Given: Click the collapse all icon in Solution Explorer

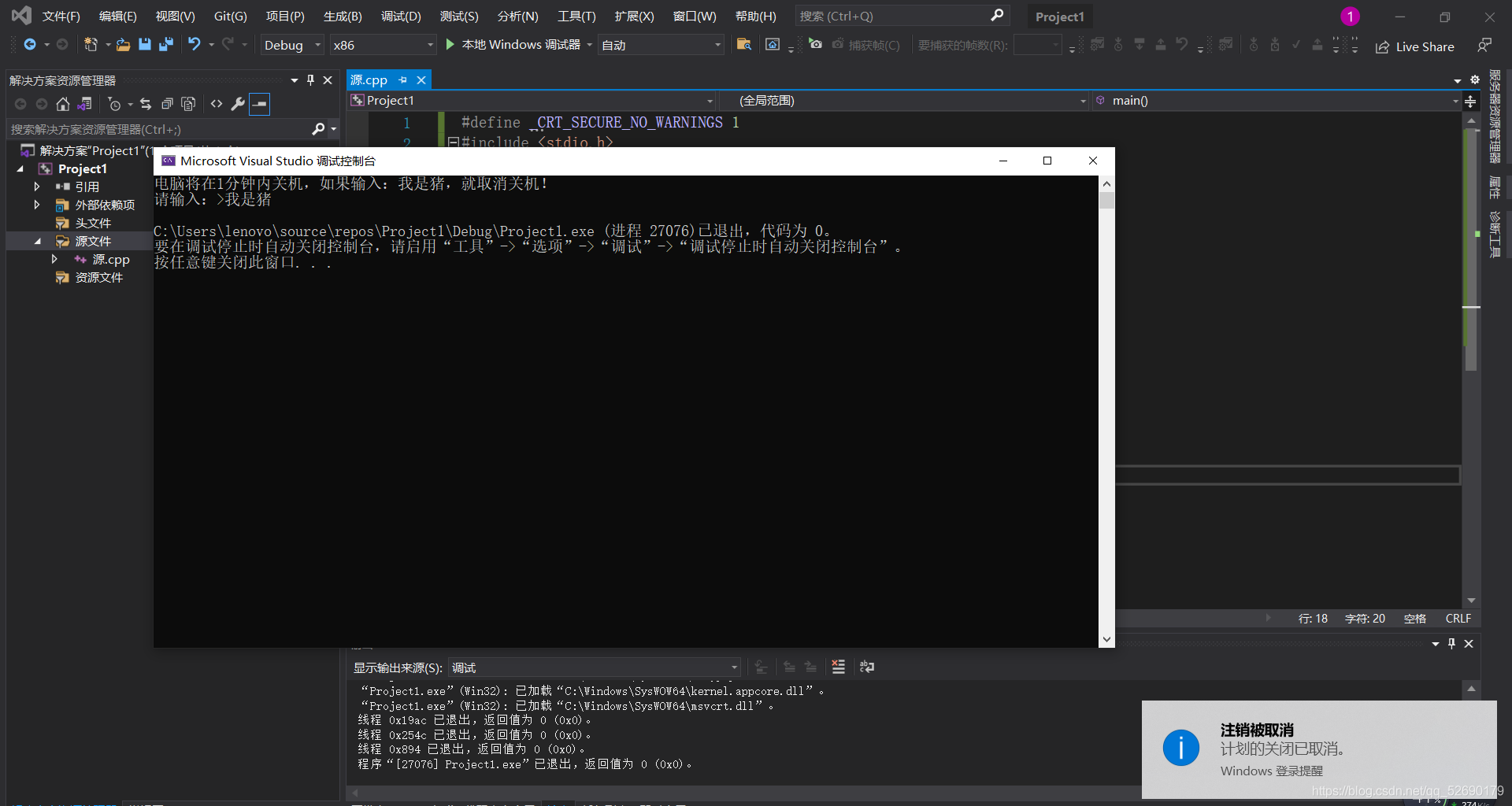Looking at the screenshot, I should pyautogui.click(x=167, y=104).
